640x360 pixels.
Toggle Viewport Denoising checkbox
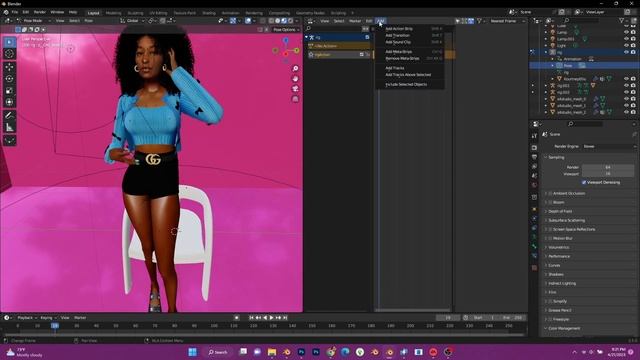point(584,182)
